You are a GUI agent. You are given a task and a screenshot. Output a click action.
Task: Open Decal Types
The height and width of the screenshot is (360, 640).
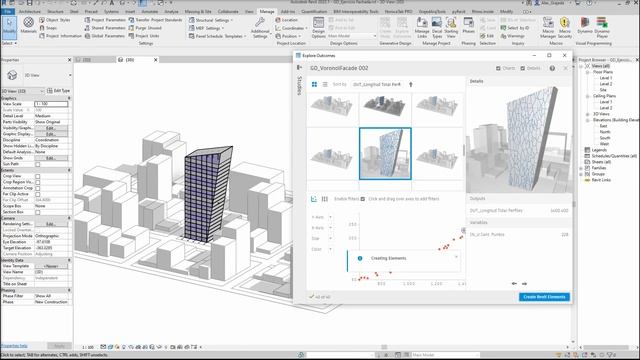437,28
